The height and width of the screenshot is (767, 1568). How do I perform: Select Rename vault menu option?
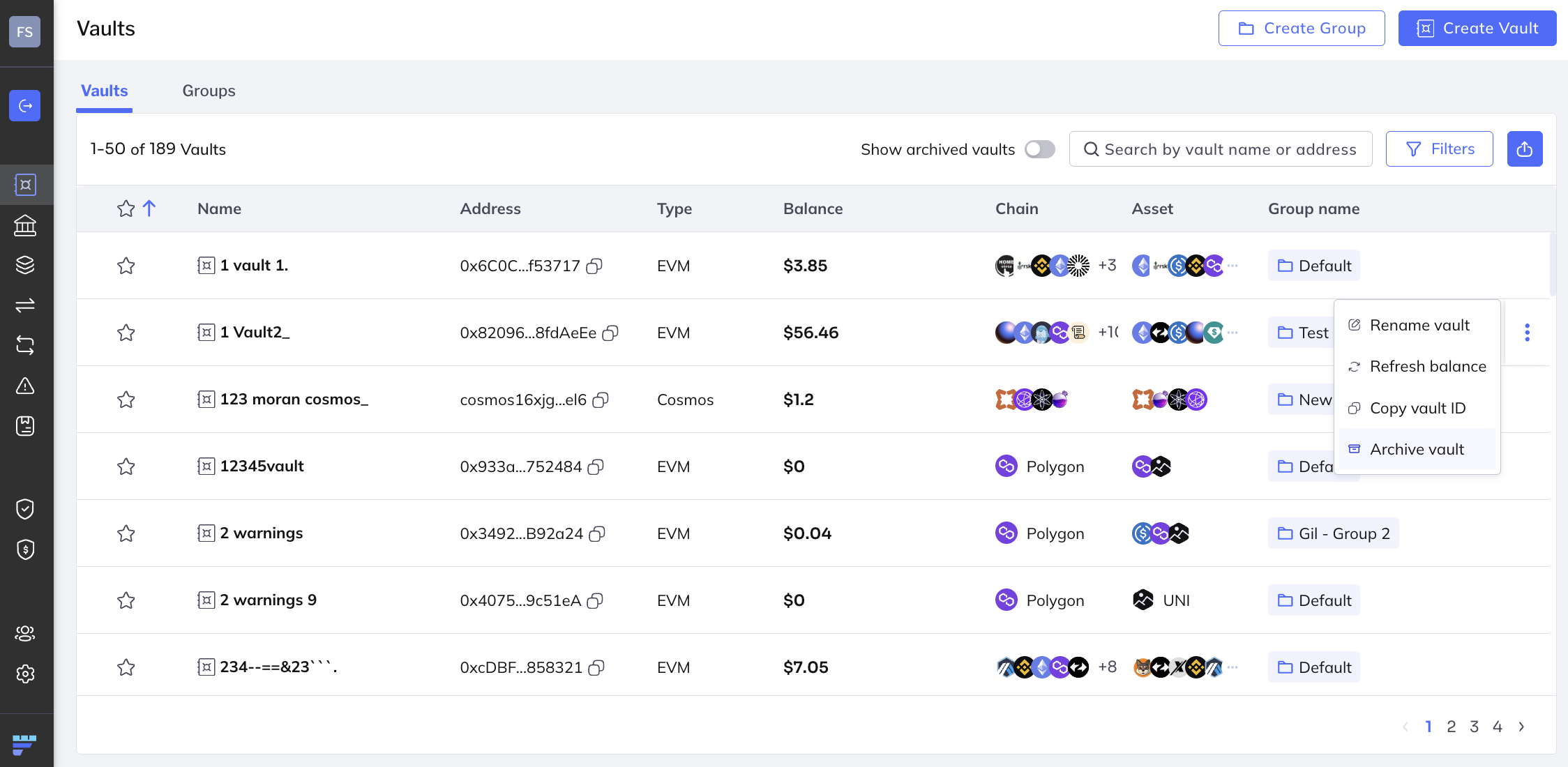1417,326
